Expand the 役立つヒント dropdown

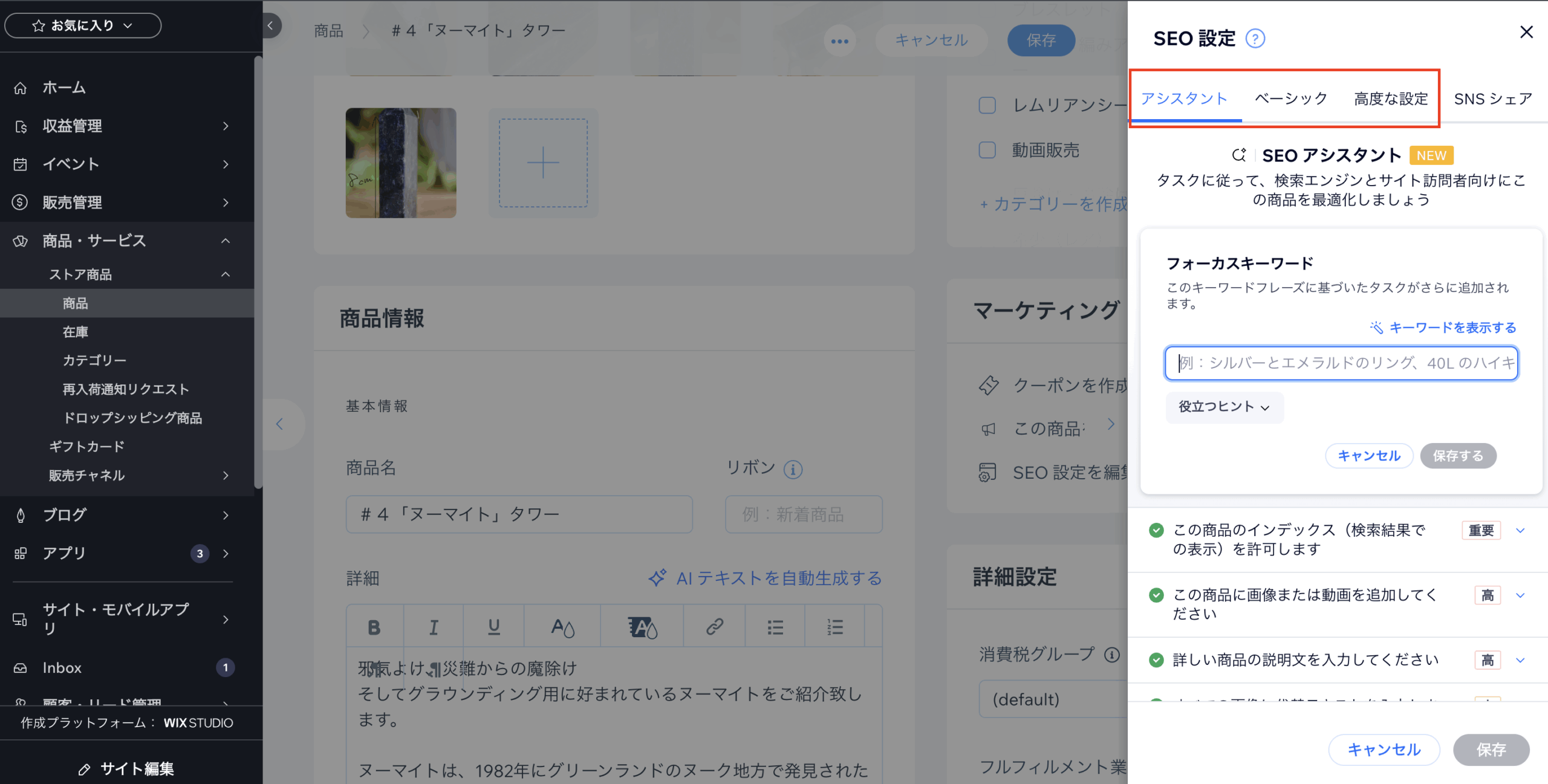click(1224, 407)
